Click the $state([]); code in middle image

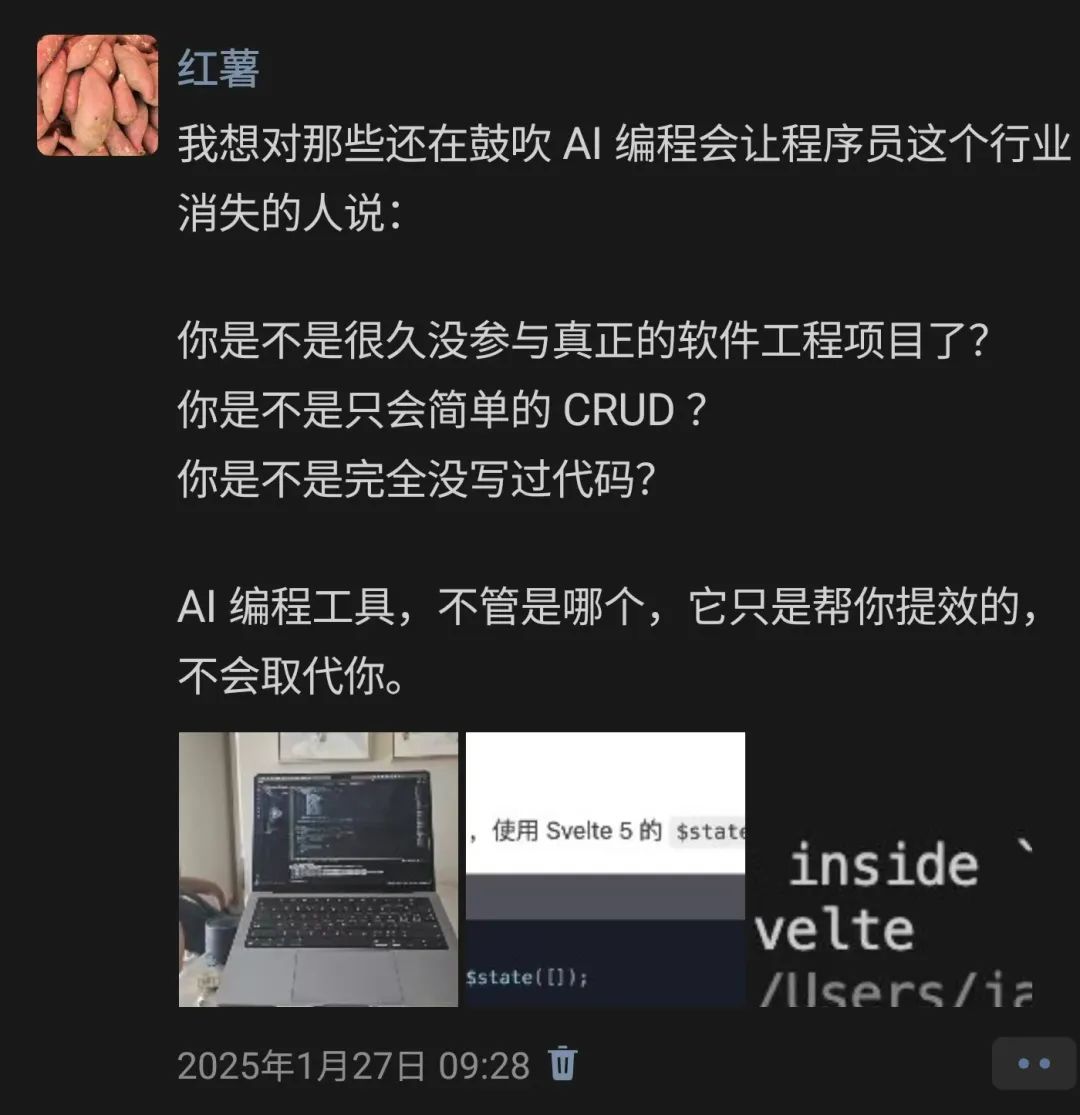527,978
